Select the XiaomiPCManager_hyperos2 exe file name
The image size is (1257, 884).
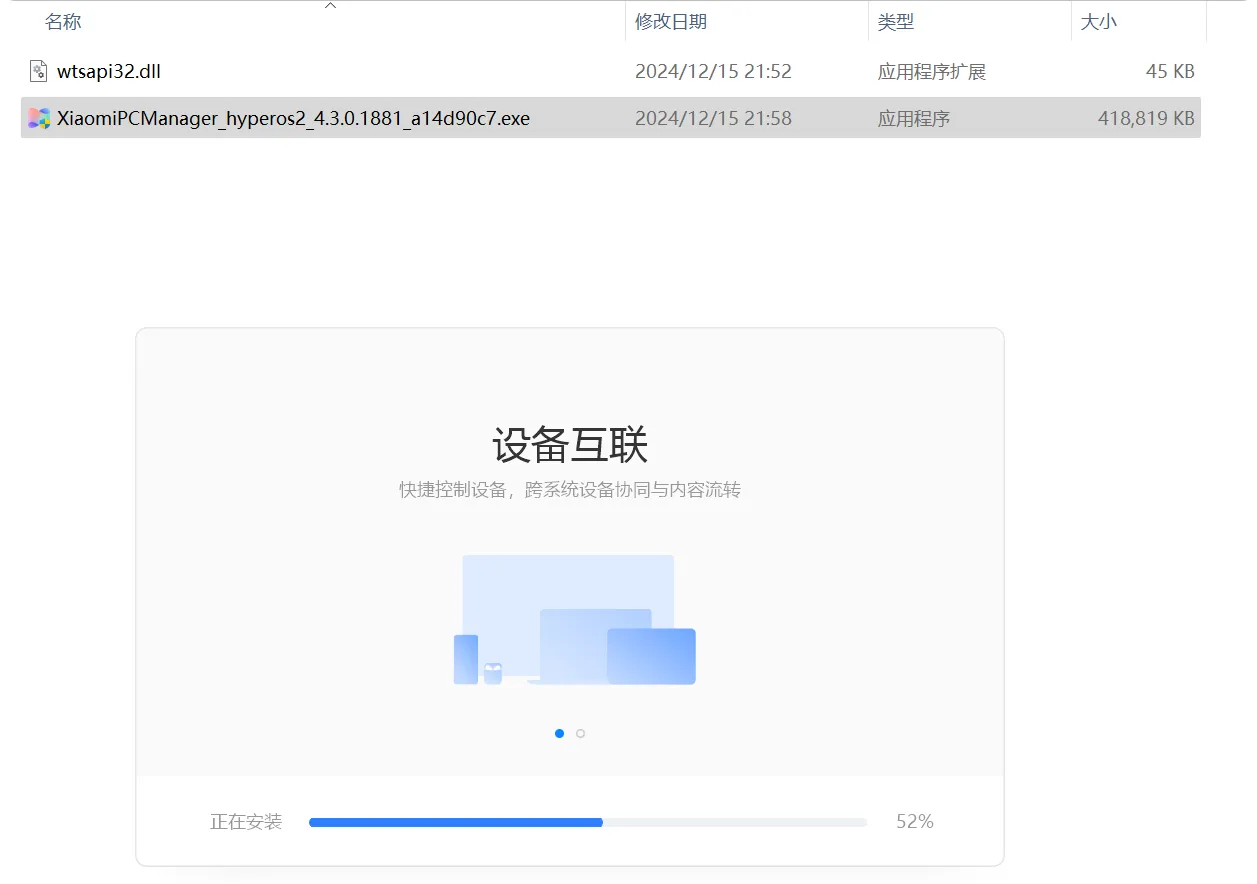(x=293, y=118)
